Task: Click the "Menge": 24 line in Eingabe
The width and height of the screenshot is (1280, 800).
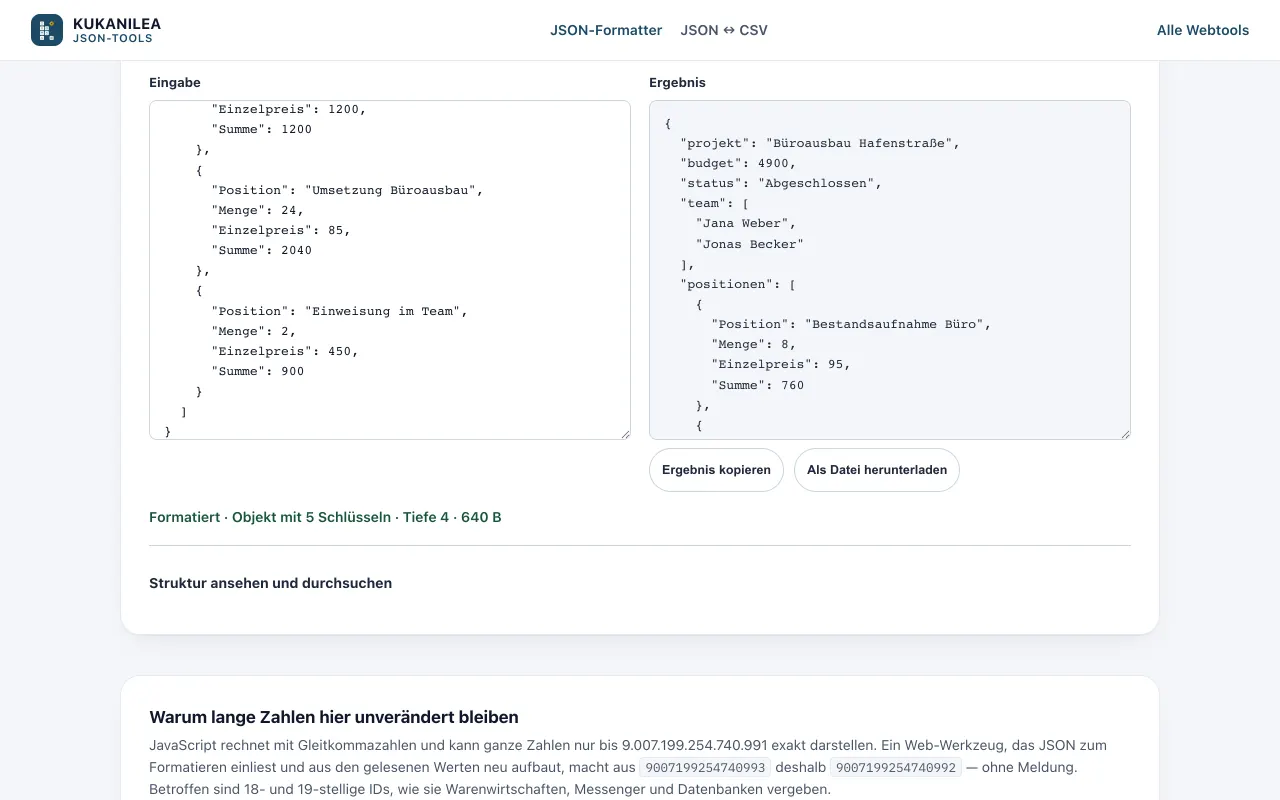Action: [x=257, y=210]
